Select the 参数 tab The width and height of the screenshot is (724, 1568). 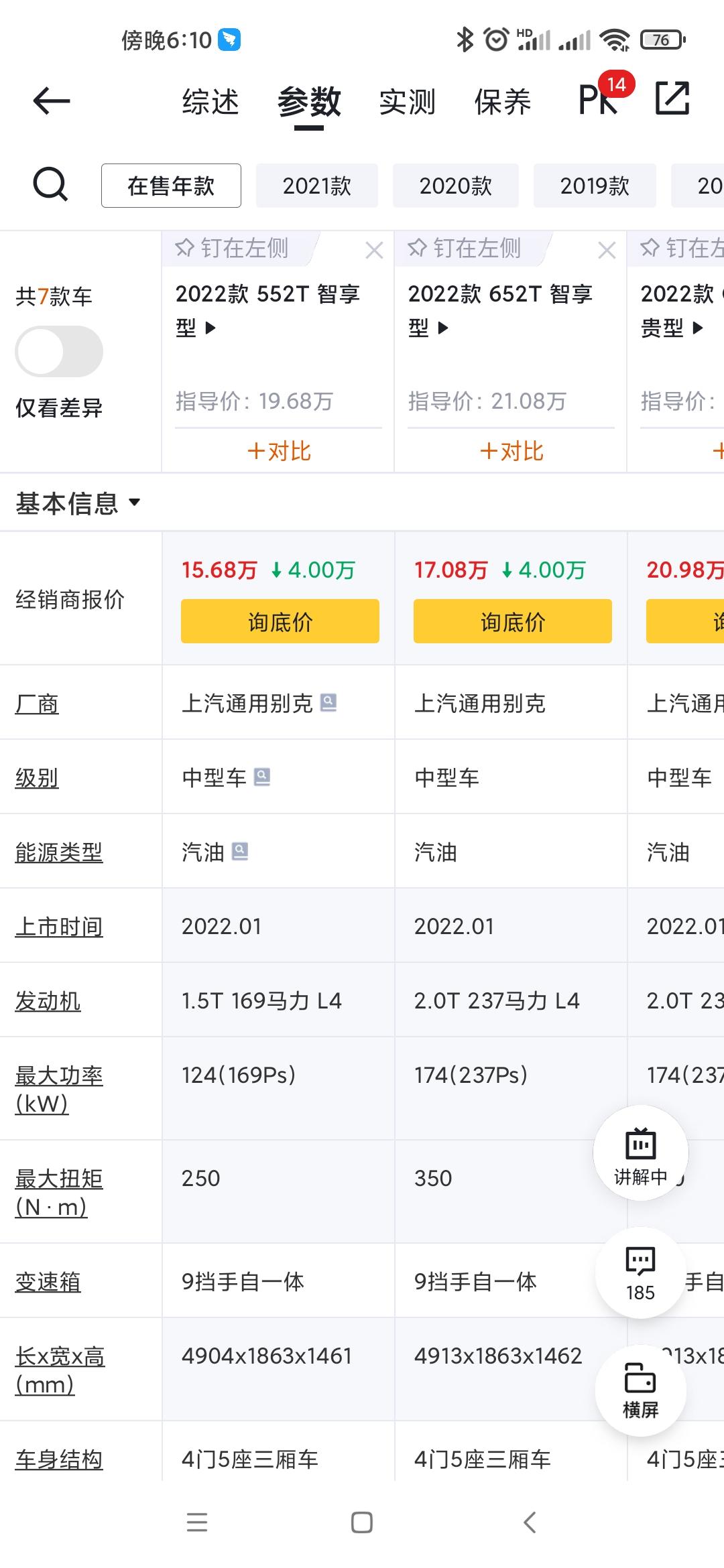[309, 102]
